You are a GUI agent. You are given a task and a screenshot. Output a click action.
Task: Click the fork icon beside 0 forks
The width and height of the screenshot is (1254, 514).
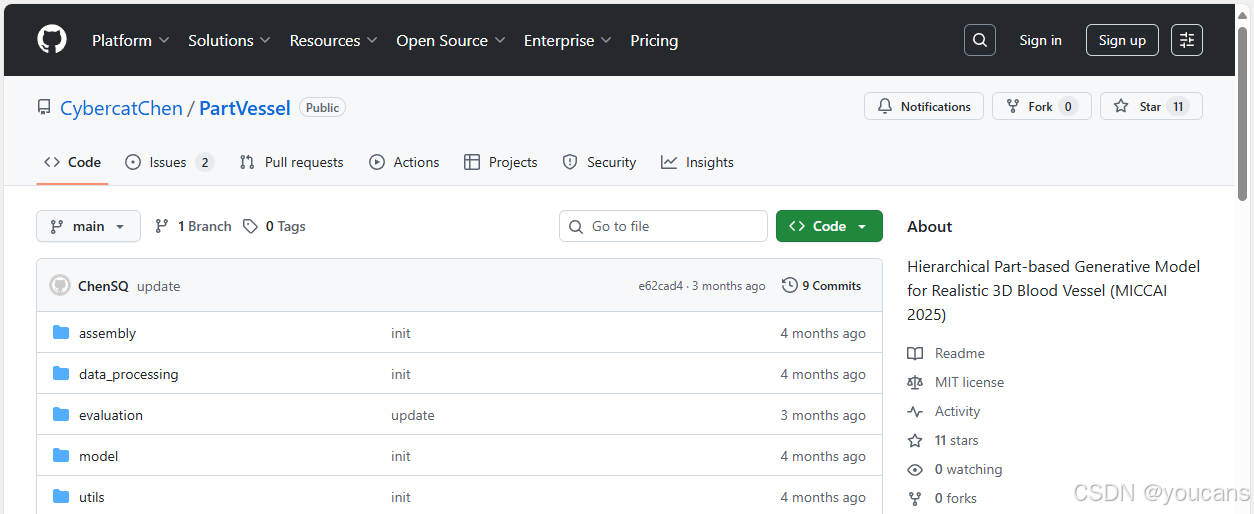pyautogui.click(x=915, y=498)
